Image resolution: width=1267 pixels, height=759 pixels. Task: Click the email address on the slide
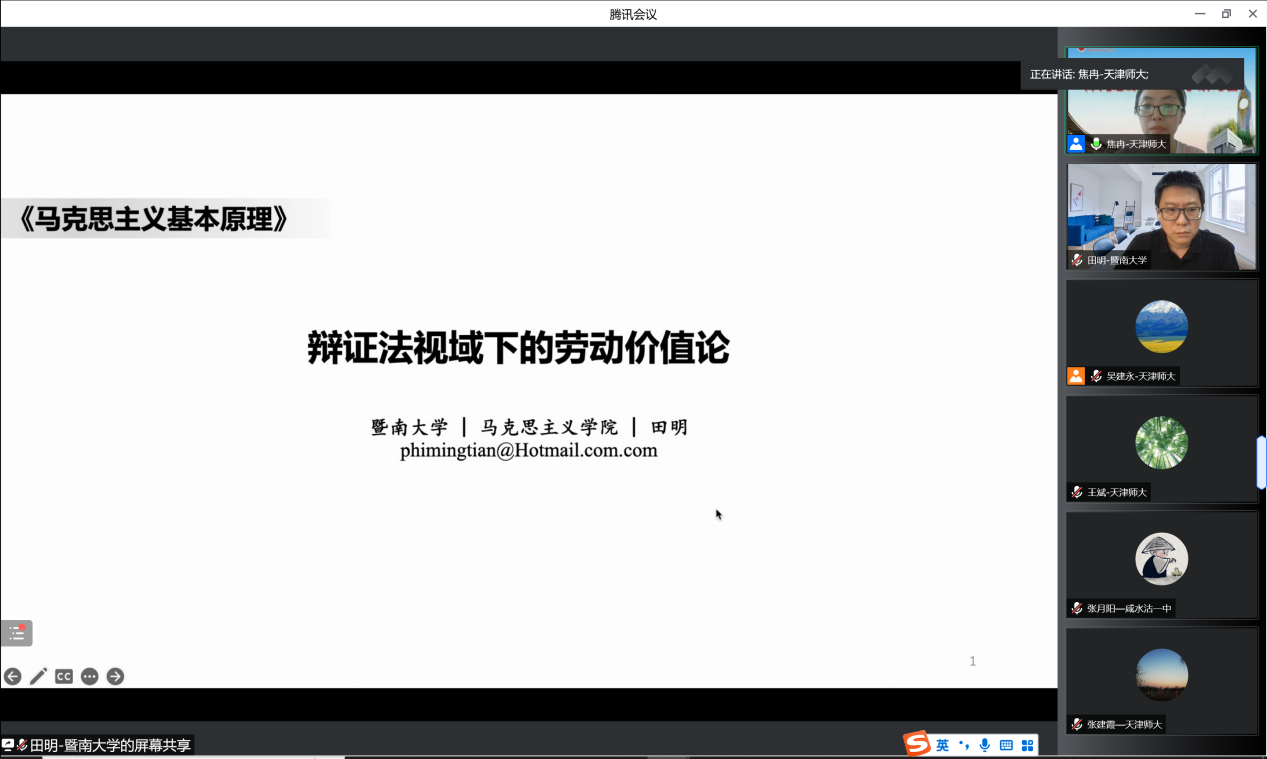click(x=528, y=450)
